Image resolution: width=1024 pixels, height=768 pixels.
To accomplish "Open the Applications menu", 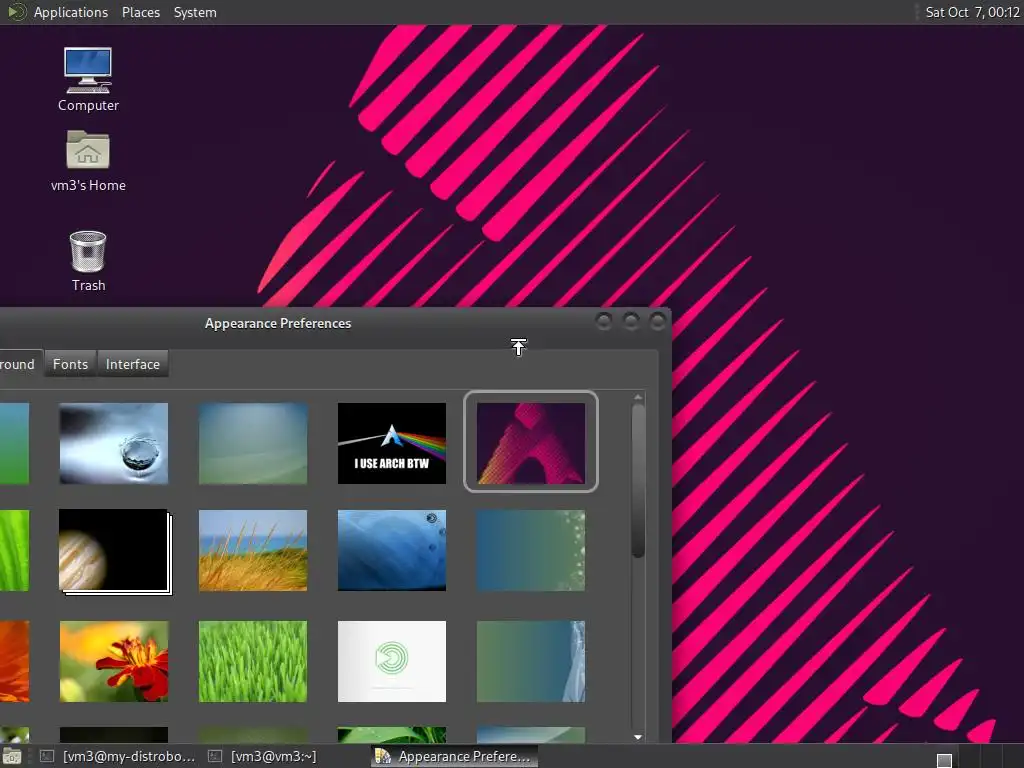I will click(71, 12).
